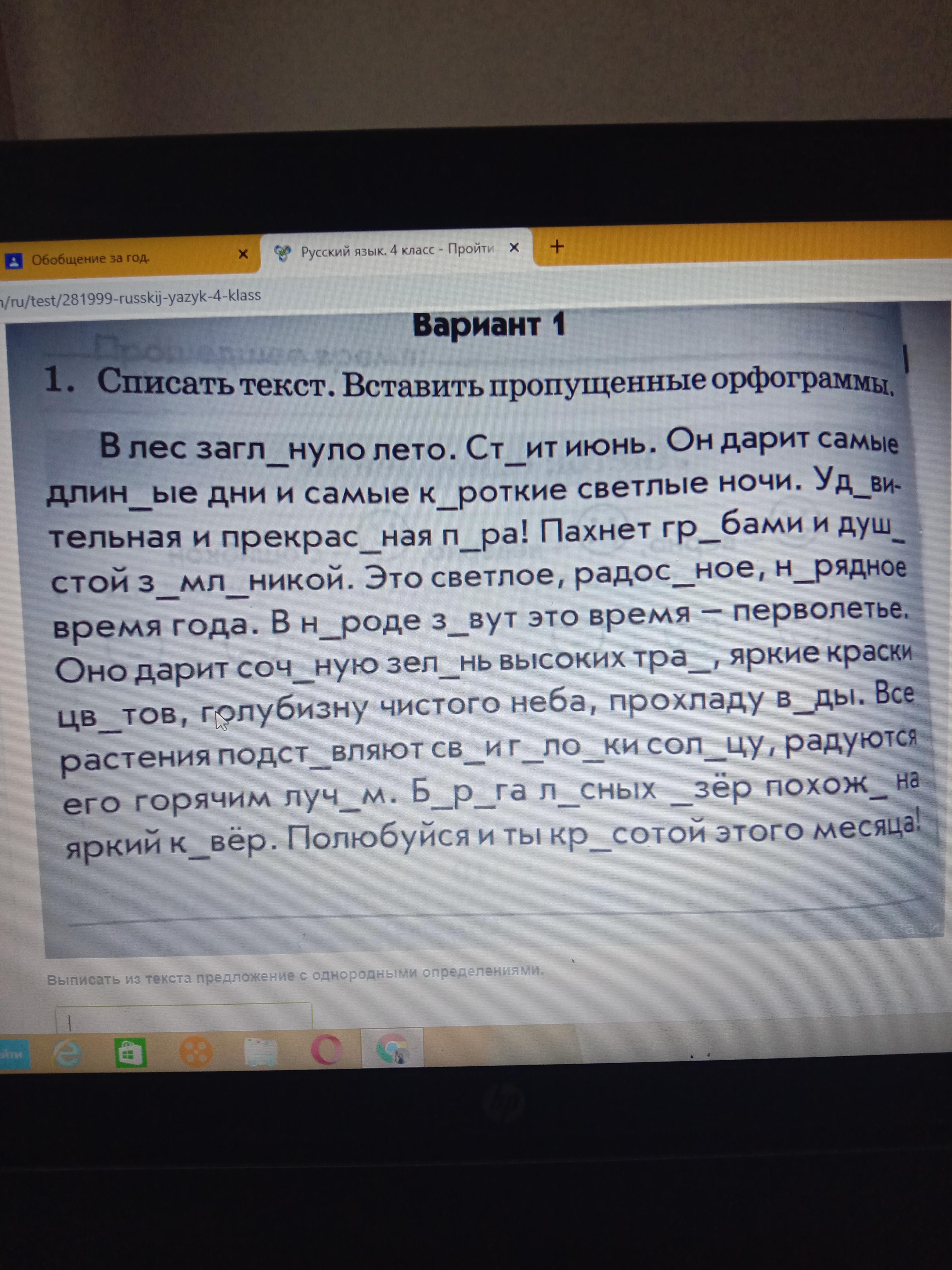This screenshot has height=1270, width=952.
Task: Open File Explorer from the taskbar
Action: [x=261, y=1052]
